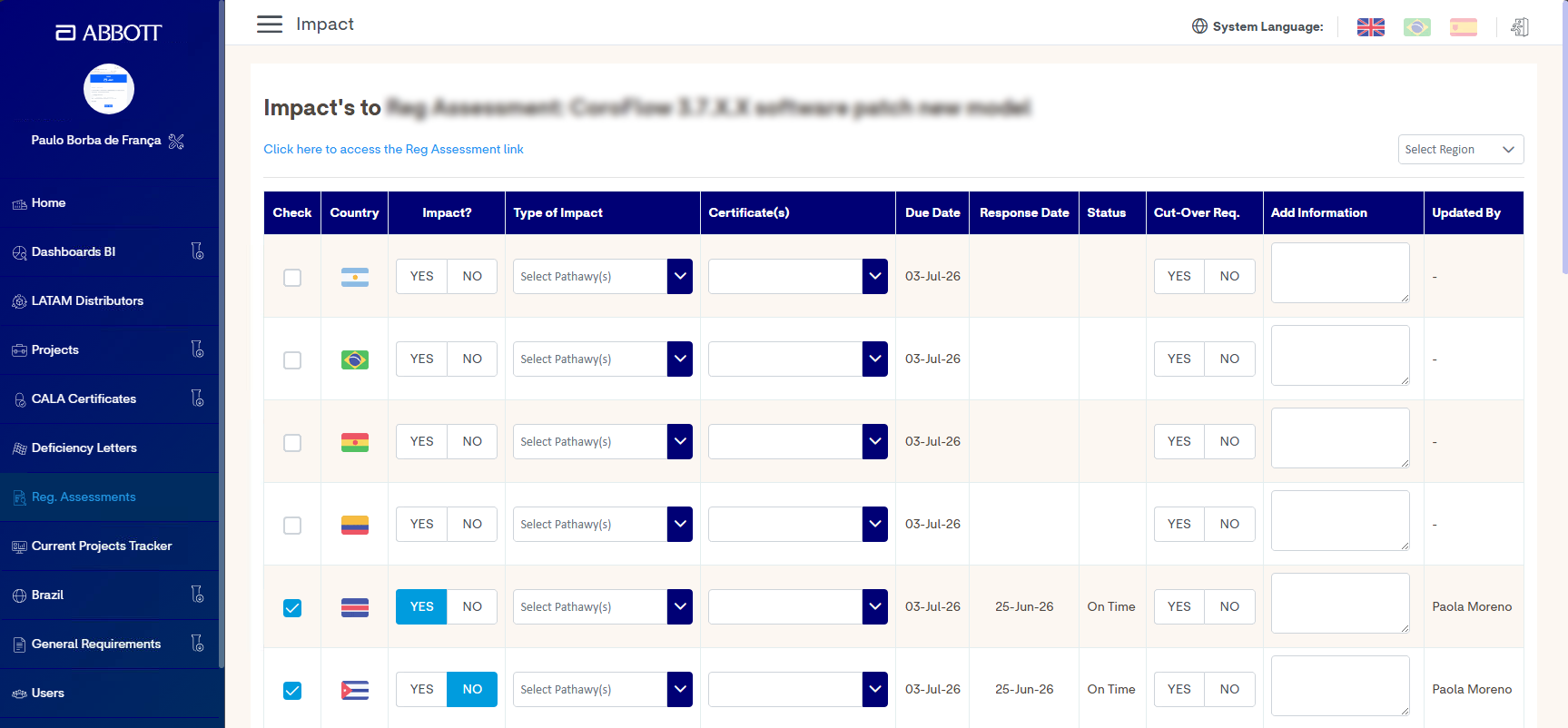
Task: Click the CALA Certificates sidebar icon
Action: tap(19, 399)
